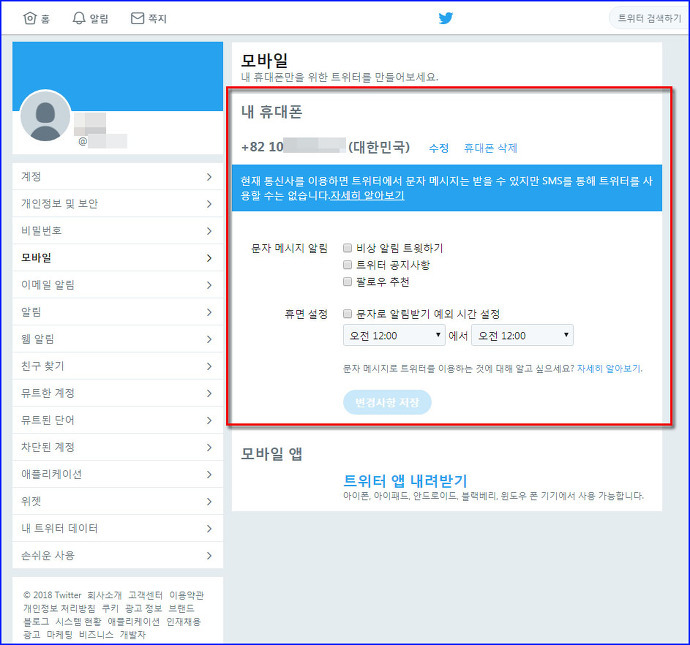This screenshot has height=645, width=690.
Task: Open 애플리케이션 settings in the sidebar
Action: click(x=117, y=474)
